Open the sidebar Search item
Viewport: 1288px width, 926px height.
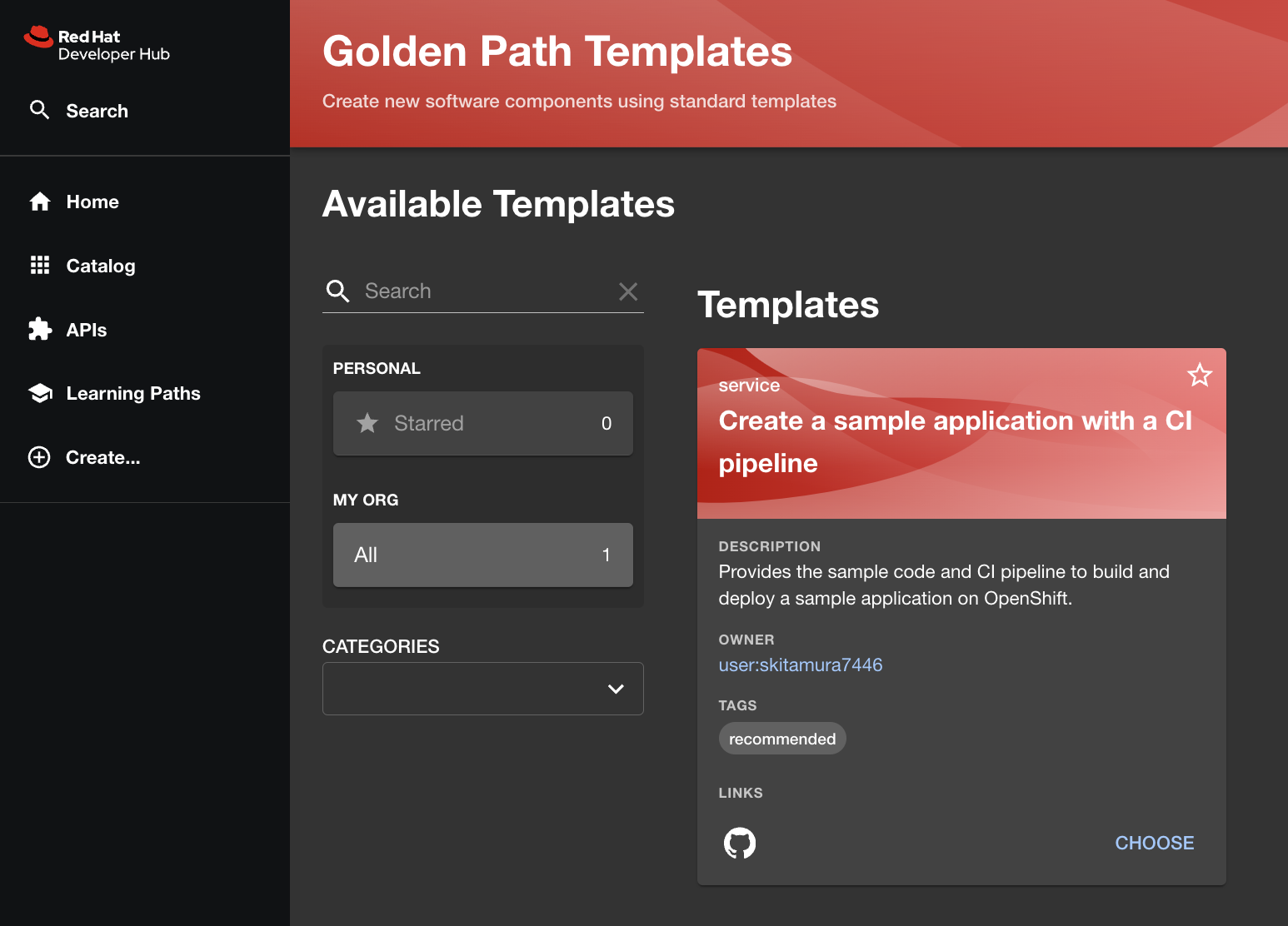[x=145, y=111]
